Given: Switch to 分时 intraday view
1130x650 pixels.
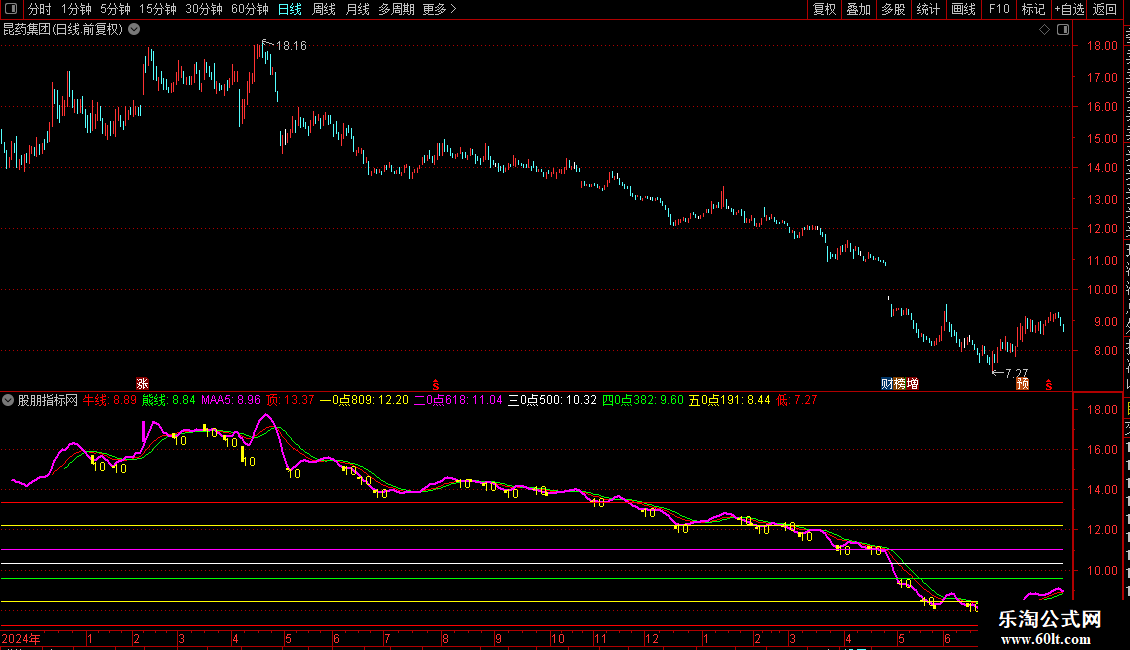Looking at the screenshot, I should [40, 9].
